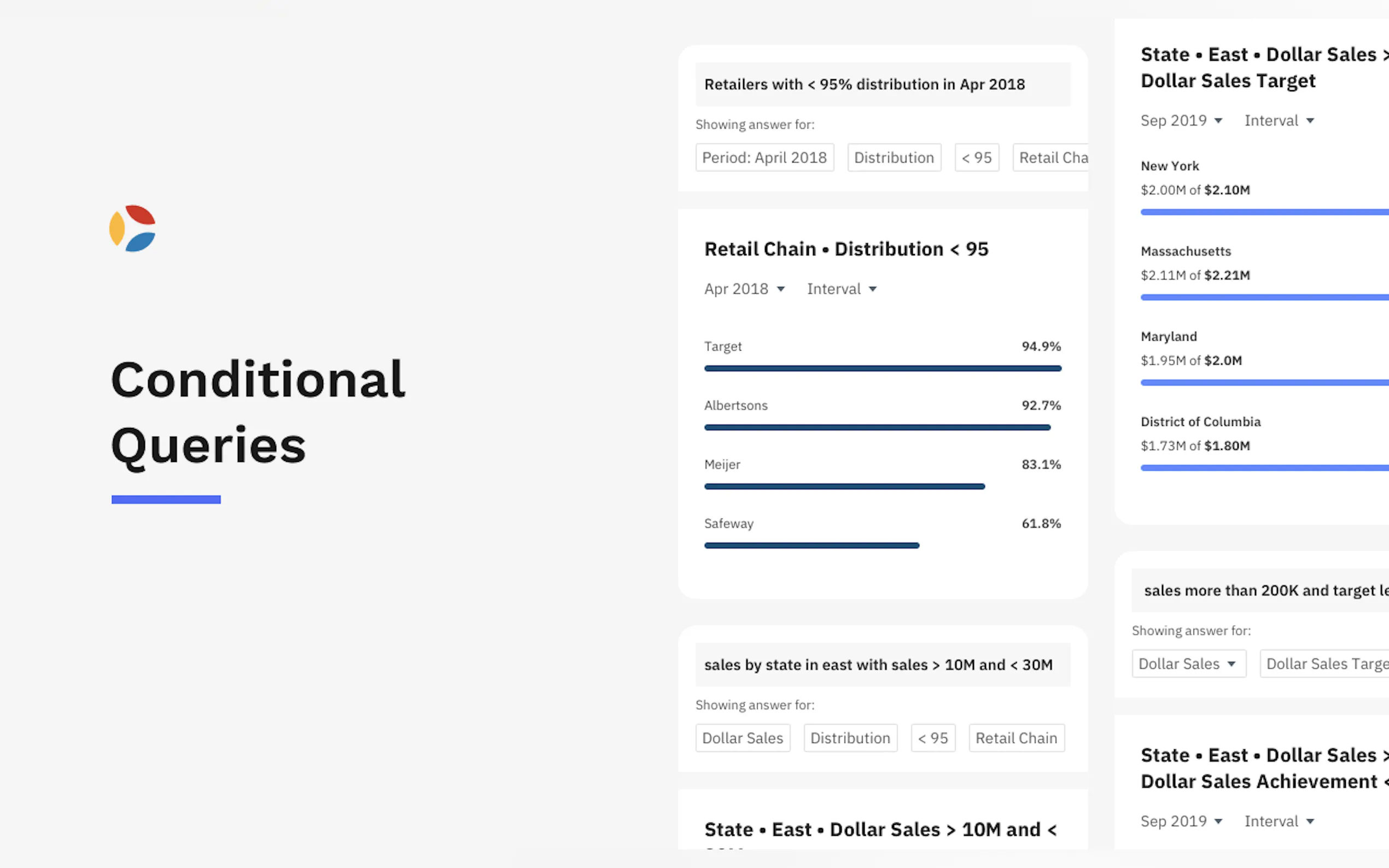Image resolution: width=1389 pixels, height=868 pixels.
Task: Expand the Interval dropdown under Retail Chain
Action: click(x=842, y=289)
